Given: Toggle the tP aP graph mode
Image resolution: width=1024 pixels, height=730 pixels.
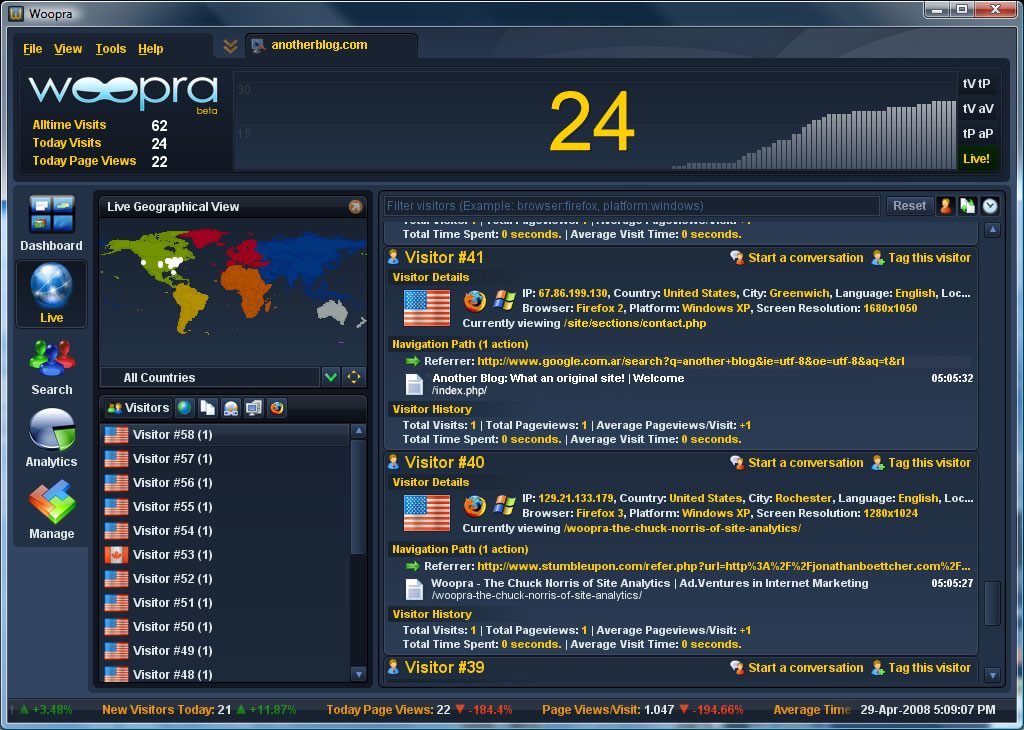Looking at the screenshot, I should pos(976,133).
